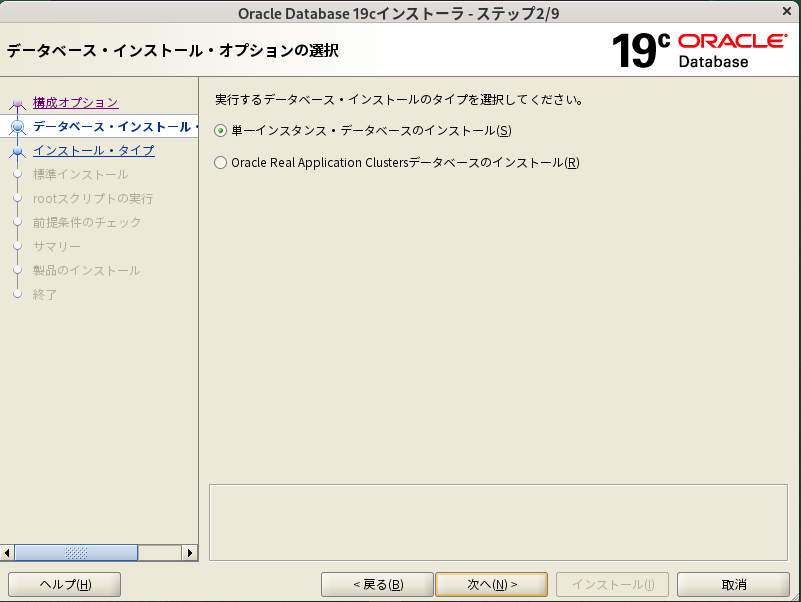The height and width of the screenshot is (602, 801).
Task: Click disabled 製品のインストール step text
Action: 86,271
